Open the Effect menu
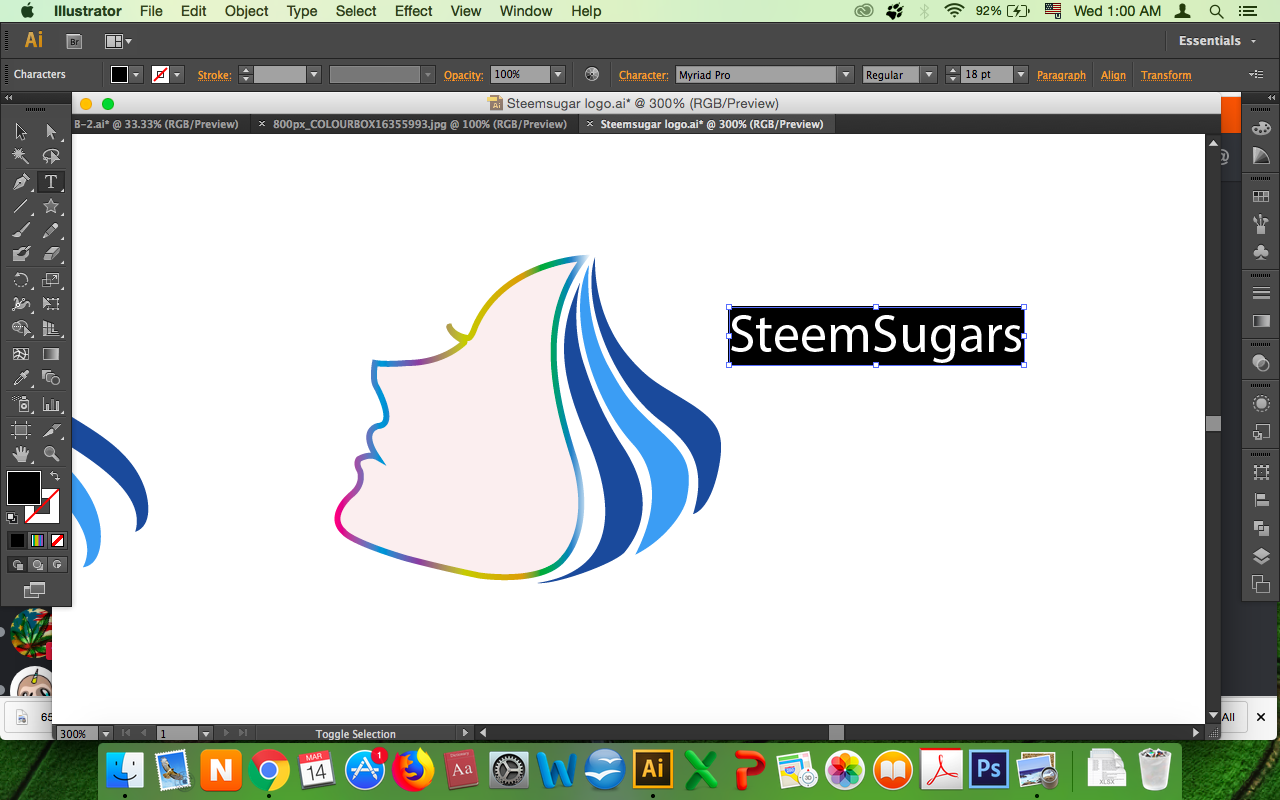The image size is (1280, 800). click(413, 11)
